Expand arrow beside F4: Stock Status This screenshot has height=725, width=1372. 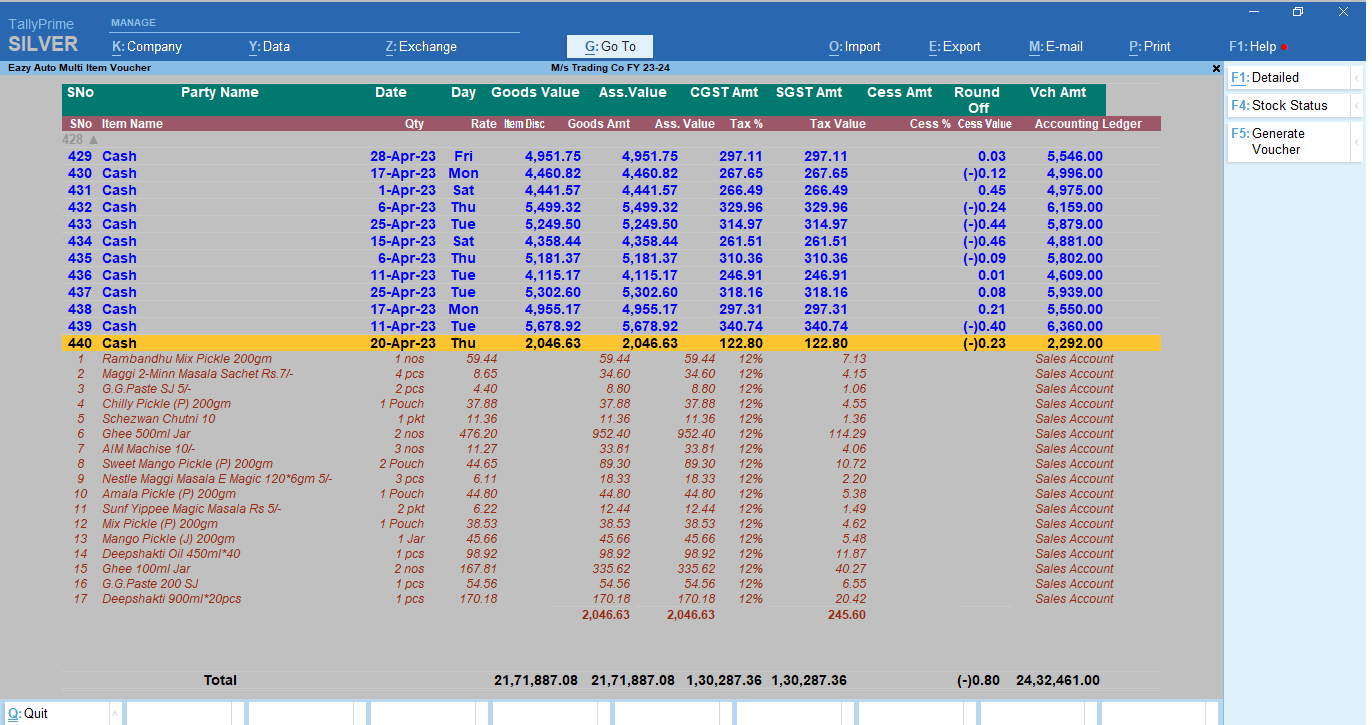(1356, 106)
